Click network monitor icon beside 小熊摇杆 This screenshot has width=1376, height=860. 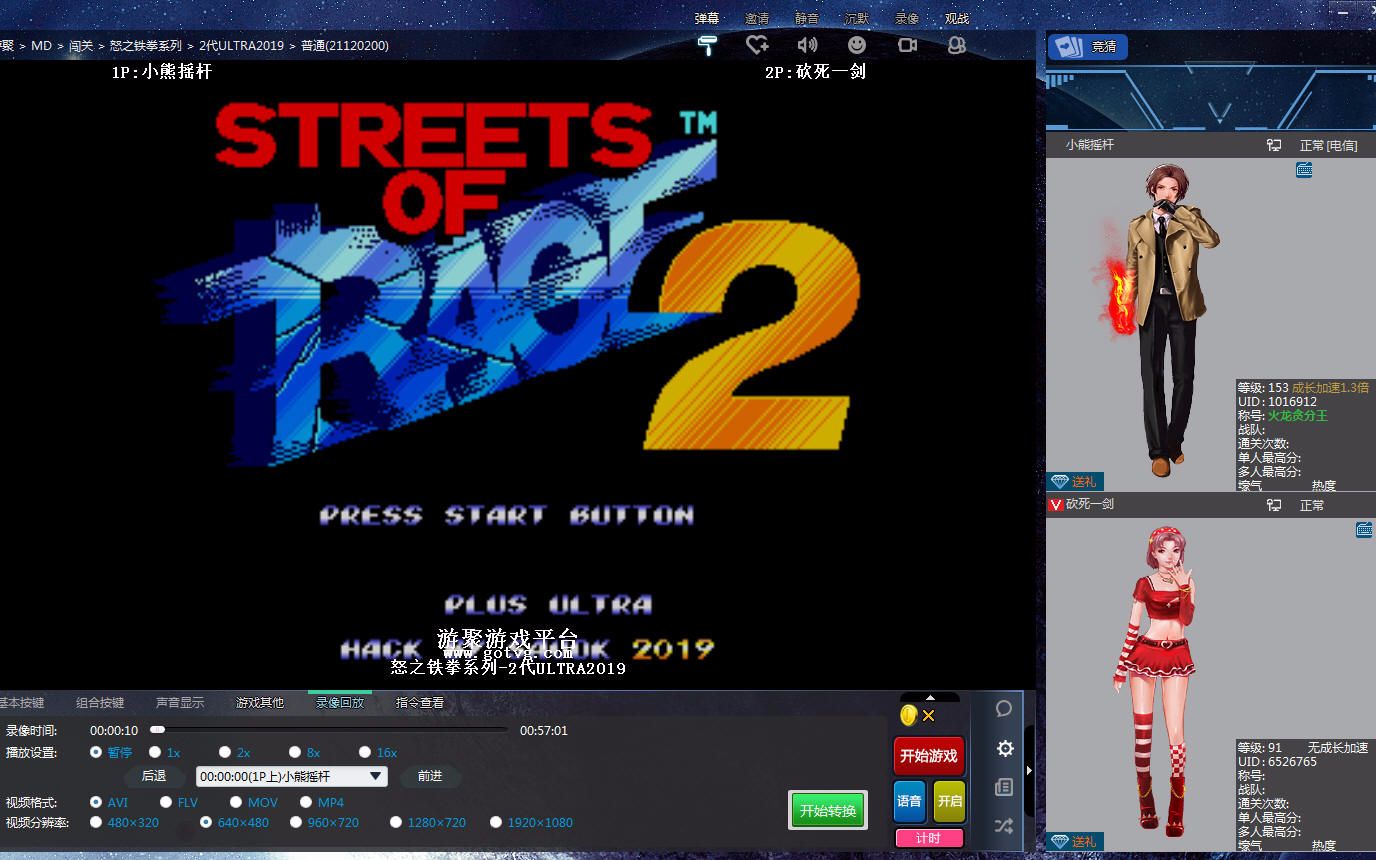pyautogui.click(x=1274, y=145)
